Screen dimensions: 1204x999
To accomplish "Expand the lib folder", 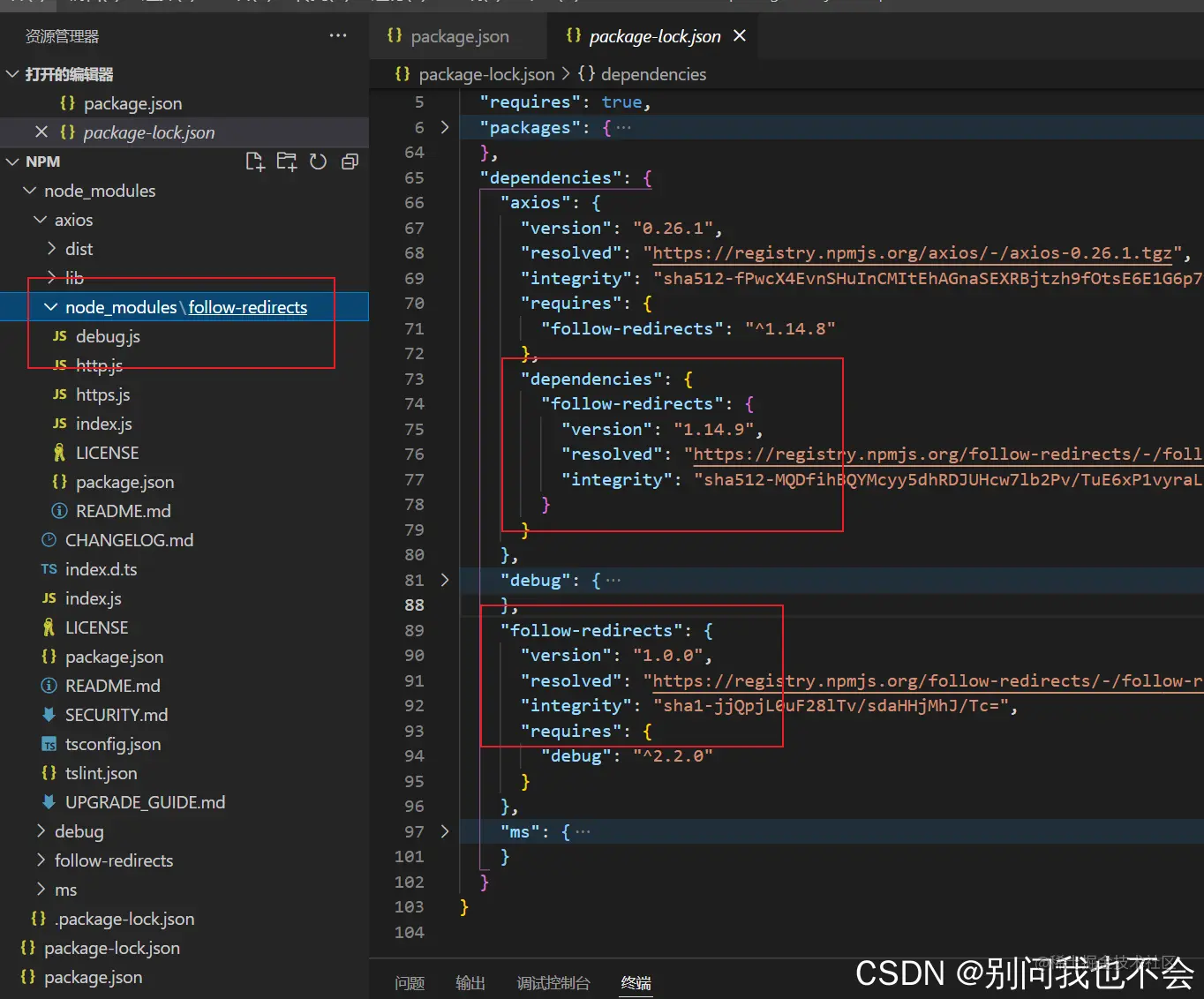I will (x=51, y=278).
